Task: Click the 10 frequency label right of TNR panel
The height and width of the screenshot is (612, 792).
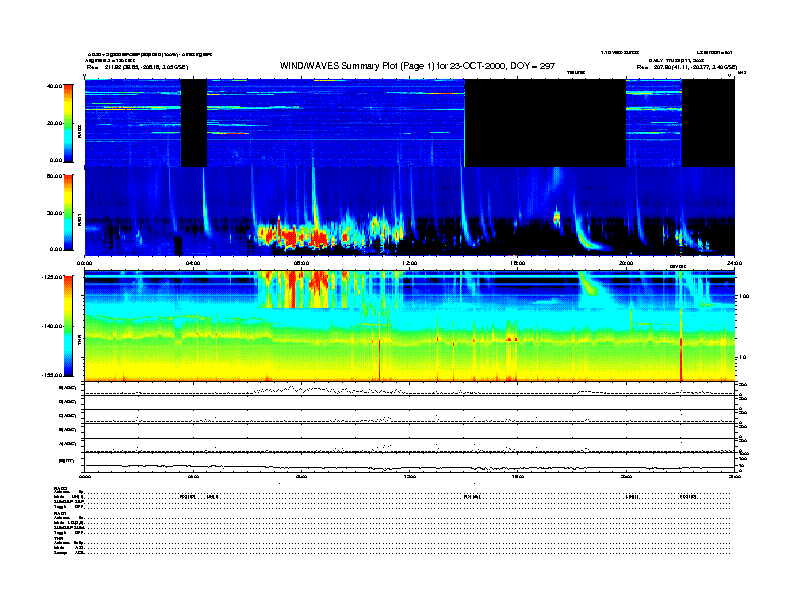Action: [743, 358]
